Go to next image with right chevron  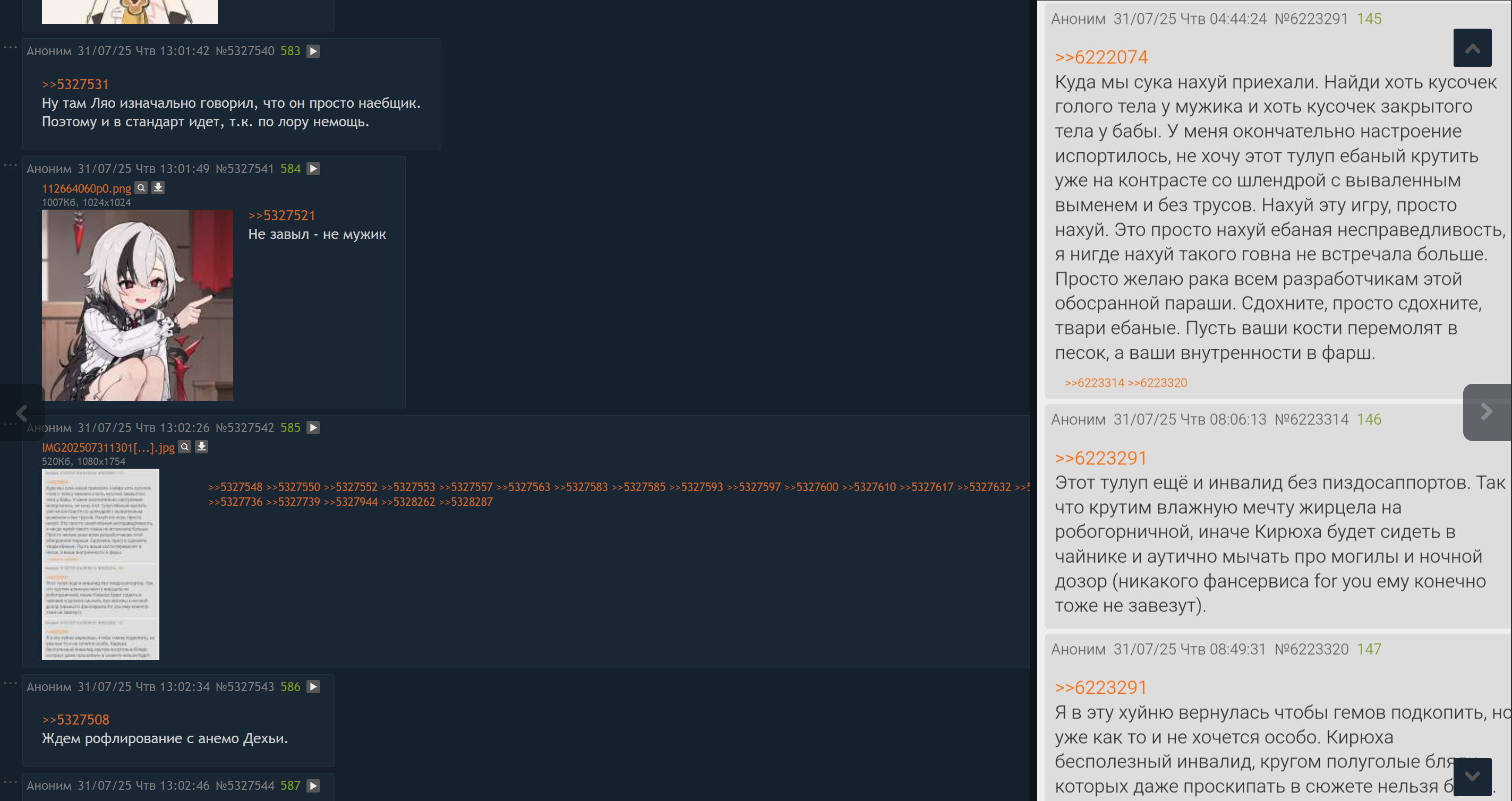pos(1485,412)
